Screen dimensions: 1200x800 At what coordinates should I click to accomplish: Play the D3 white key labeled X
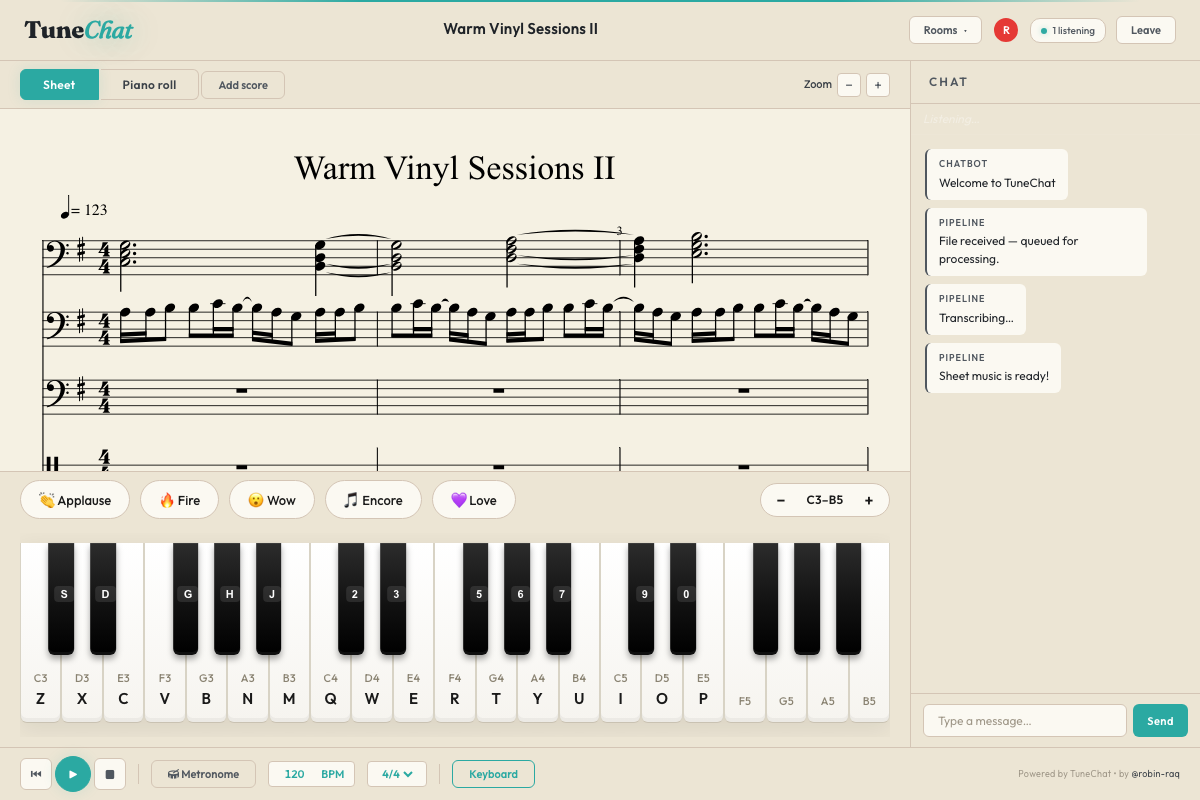[82, 690]
